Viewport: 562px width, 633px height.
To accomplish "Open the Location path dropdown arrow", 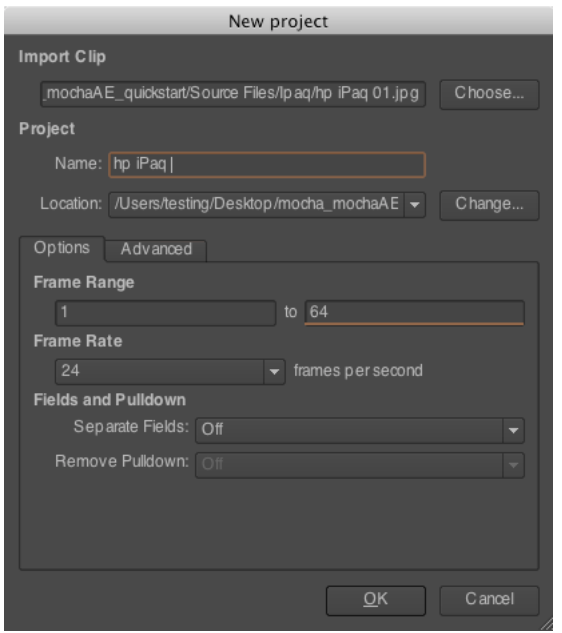I will 415,205.
